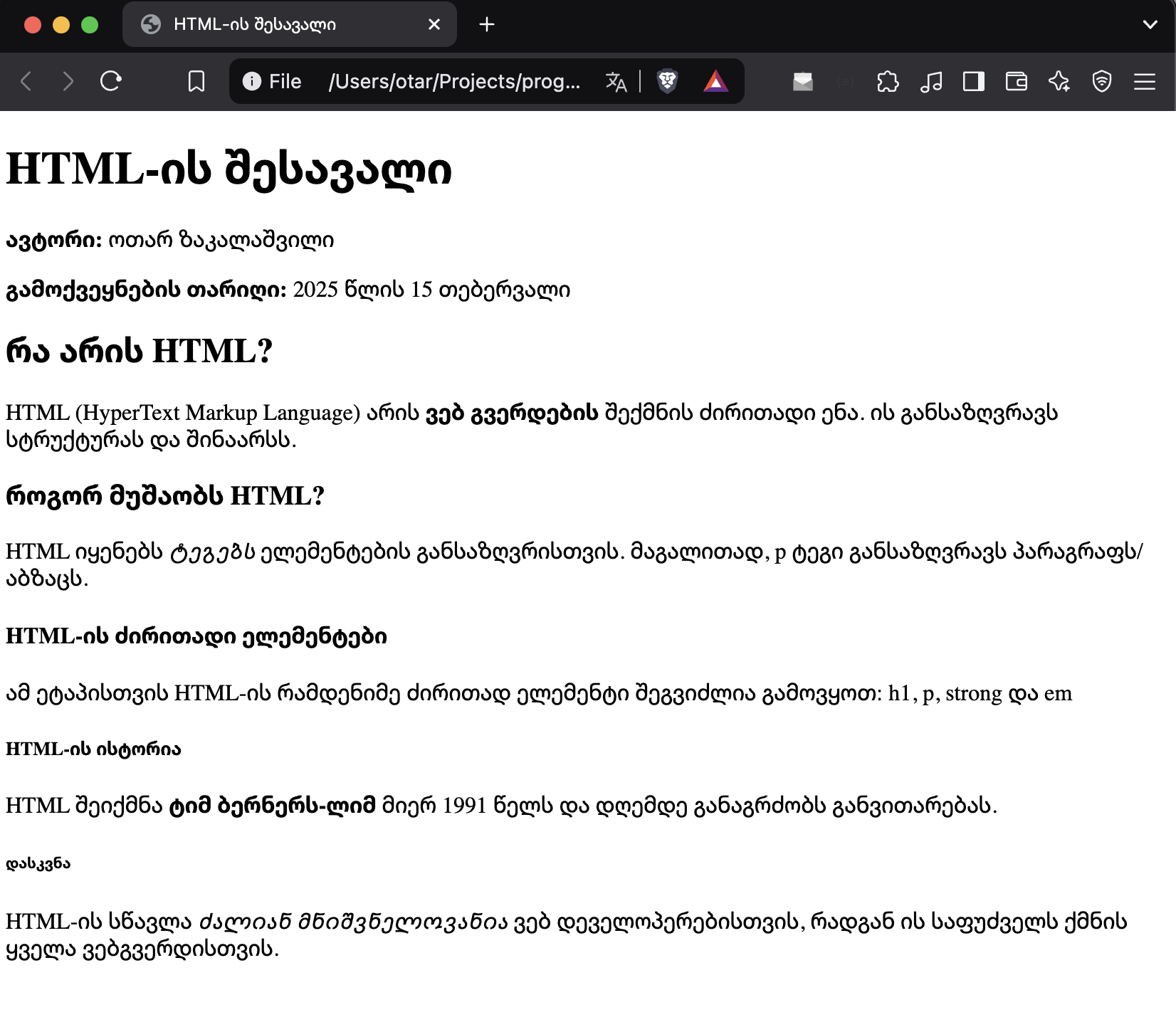Image resolution: width=1176 pixels, height=1022 pixels.
Task: Open the File site information icon
Action: (x=251, y=81)
